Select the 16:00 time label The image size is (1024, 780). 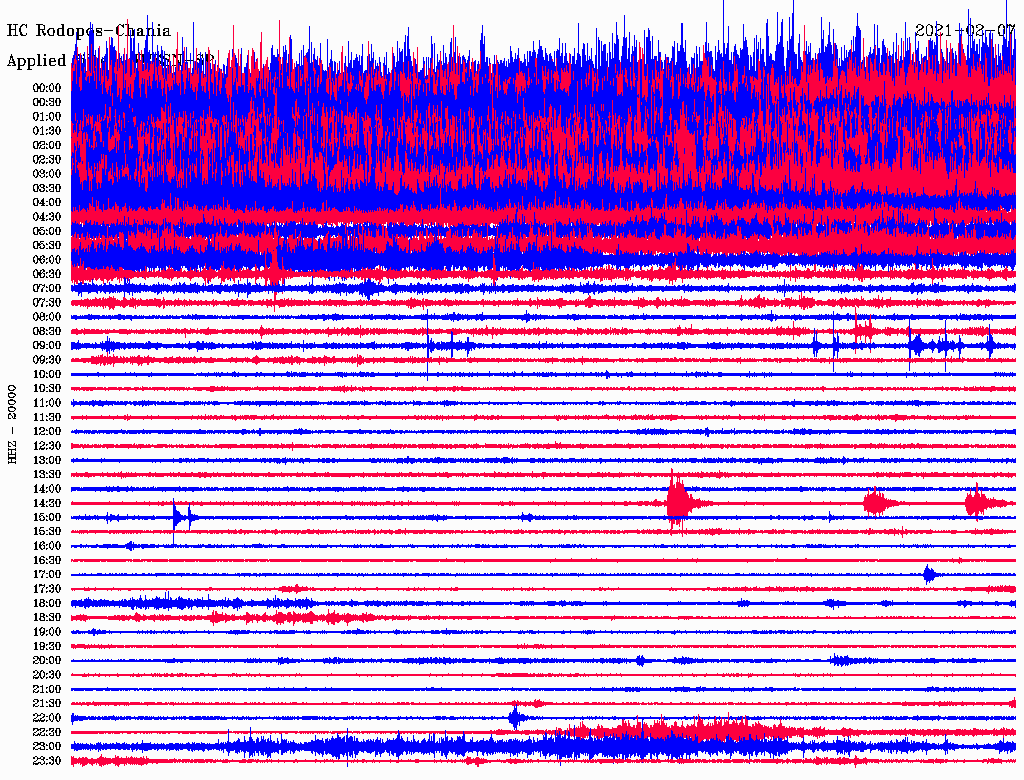(46, 546)
